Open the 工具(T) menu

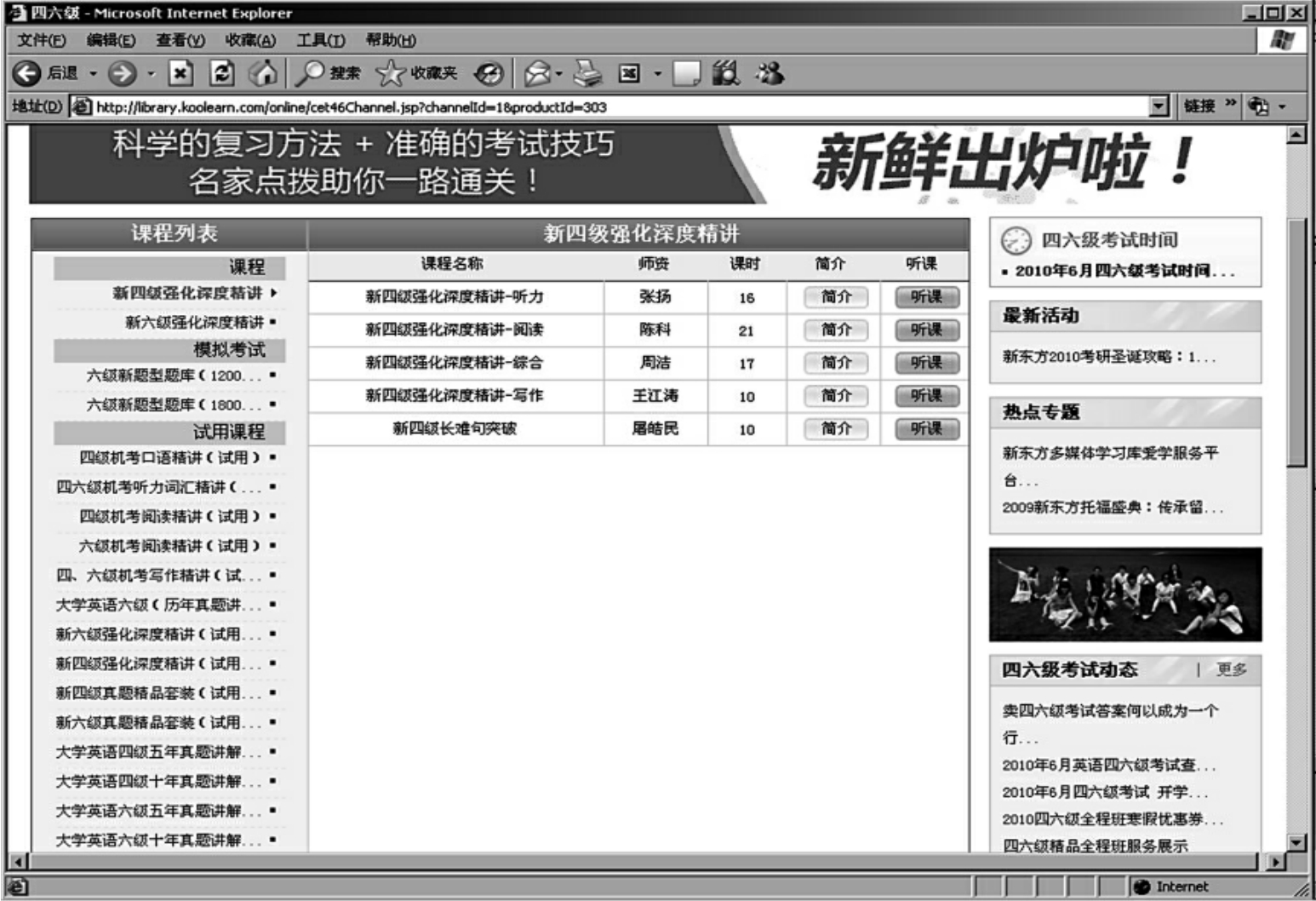tap(321, 40)
